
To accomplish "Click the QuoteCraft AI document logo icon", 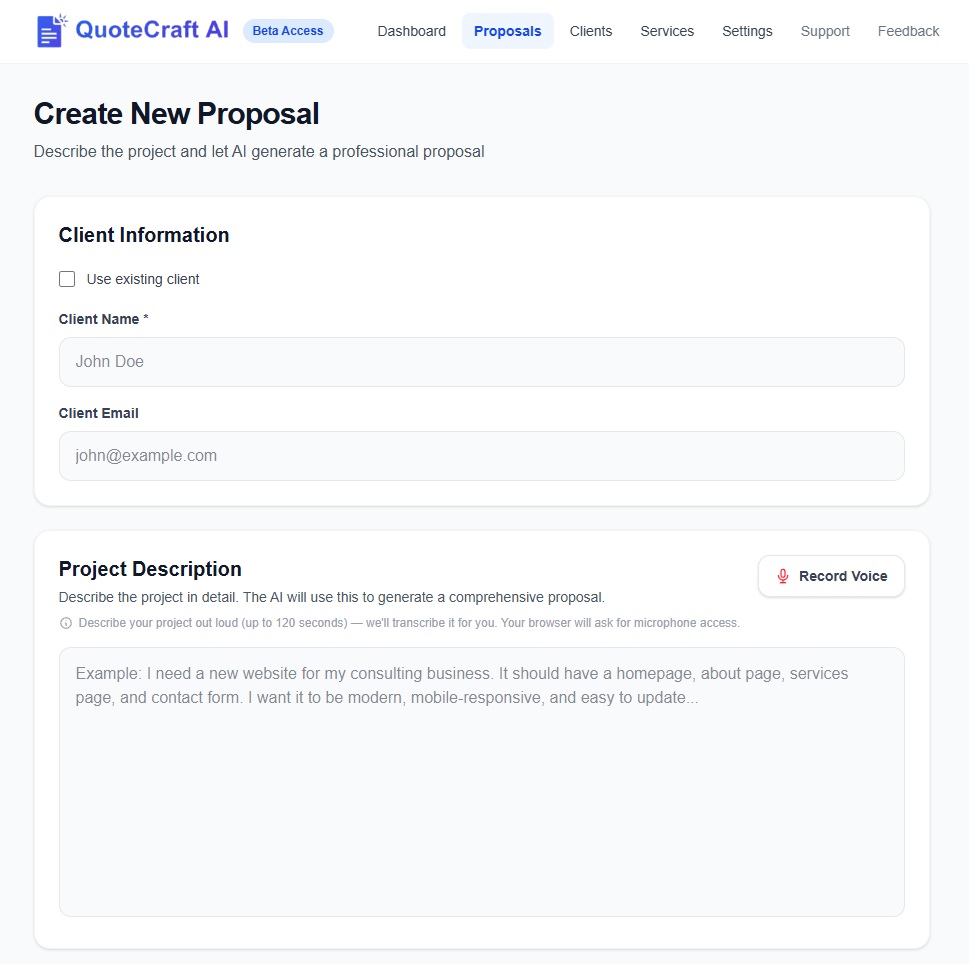I will tap(50, 32).
